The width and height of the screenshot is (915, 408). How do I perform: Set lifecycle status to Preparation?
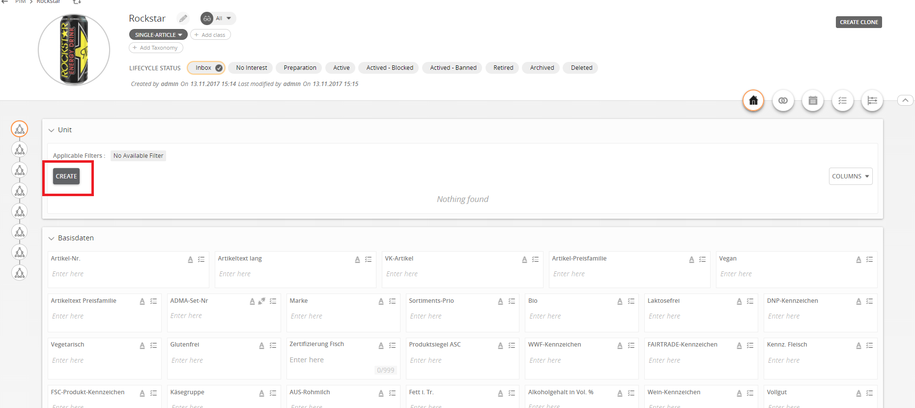coord(300,68)
